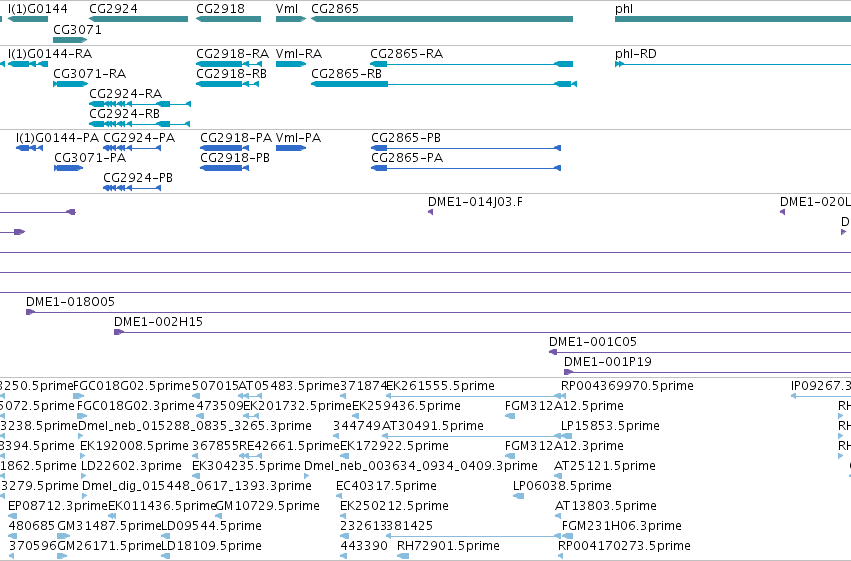The width and height of the screenshot is (851, 561).
Task: Click the CG3071-PA protein label
Action: [90, 158]
